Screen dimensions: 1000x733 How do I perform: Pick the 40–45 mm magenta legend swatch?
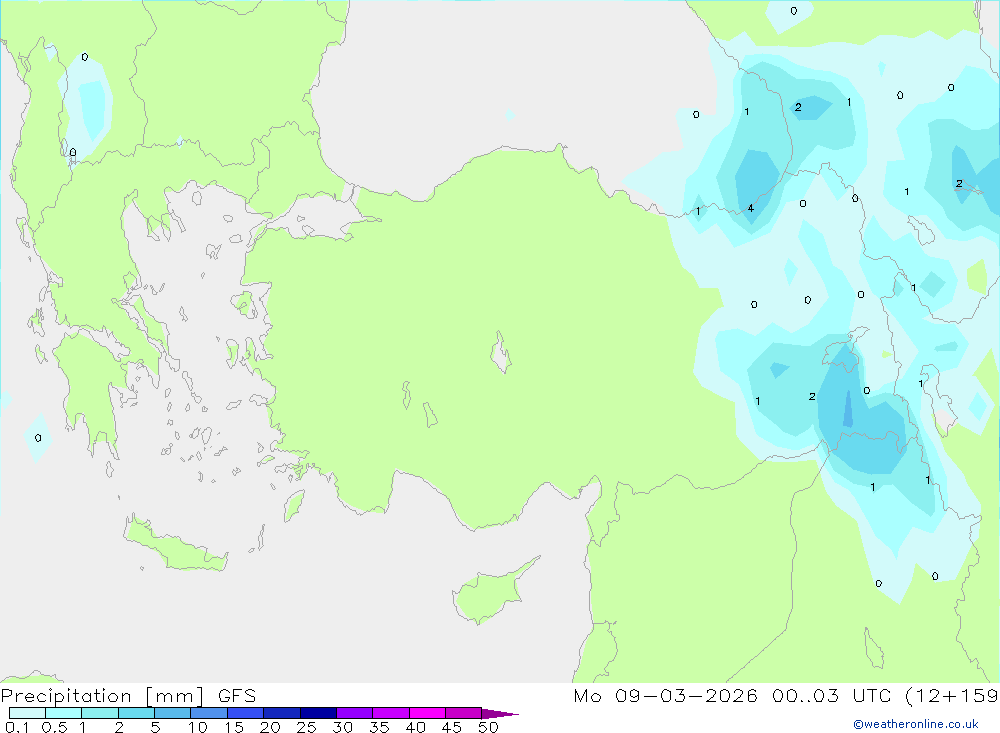[x=427, y=713]
